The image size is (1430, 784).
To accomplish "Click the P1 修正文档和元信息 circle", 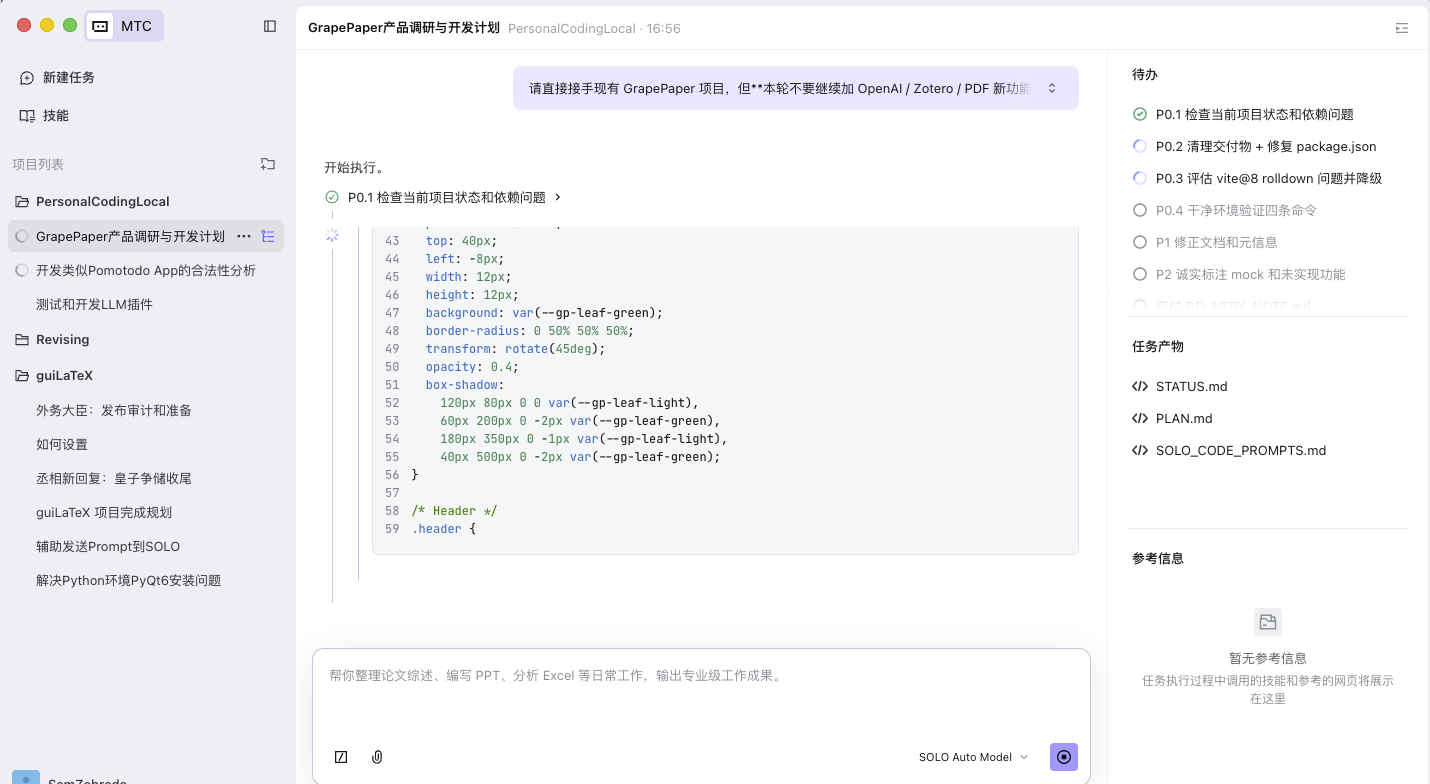I will click(1139, 242).
